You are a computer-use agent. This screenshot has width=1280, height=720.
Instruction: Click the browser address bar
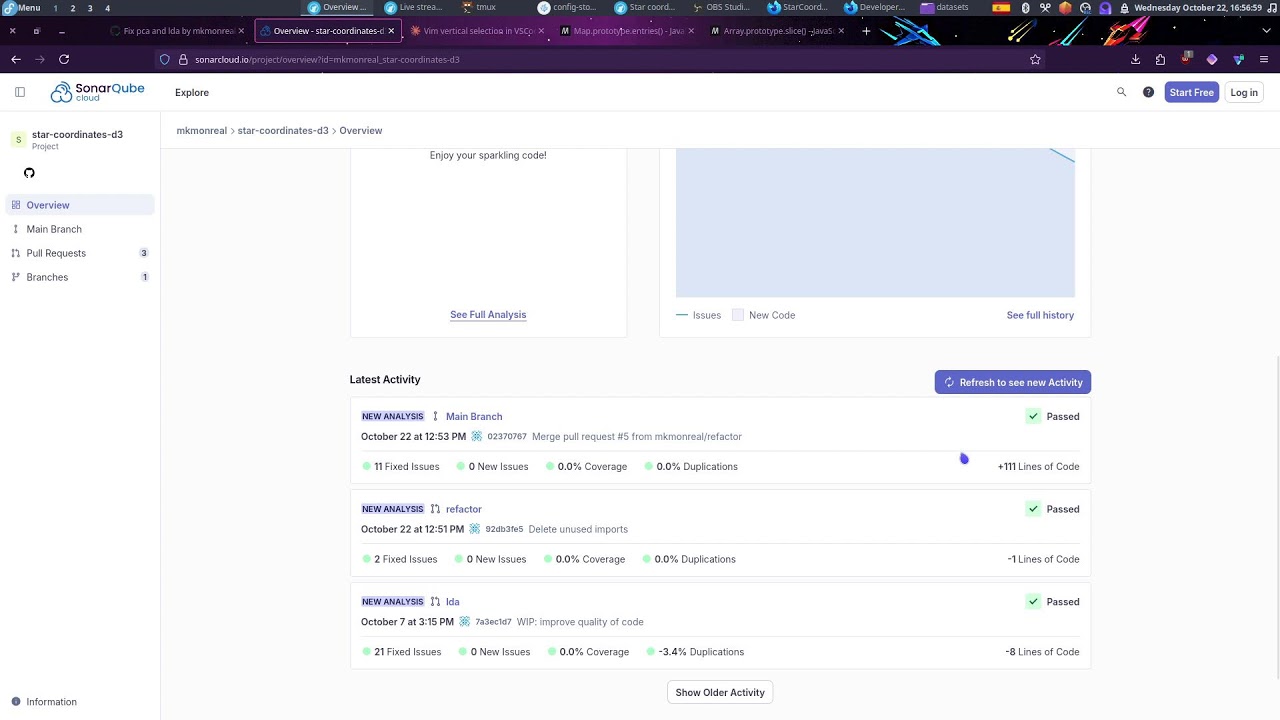pos(600,59)
